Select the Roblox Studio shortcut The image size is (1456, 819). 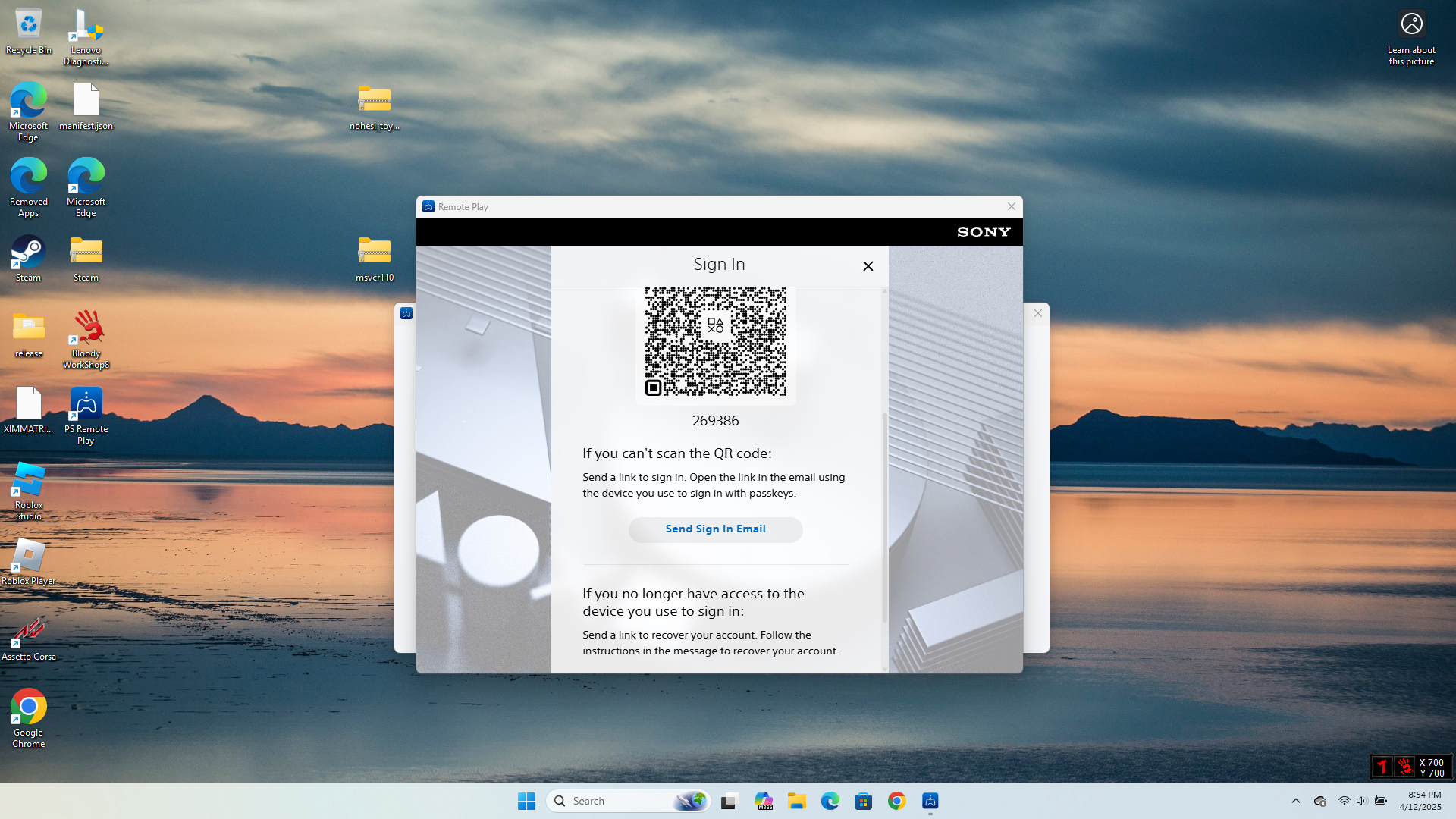29,491
